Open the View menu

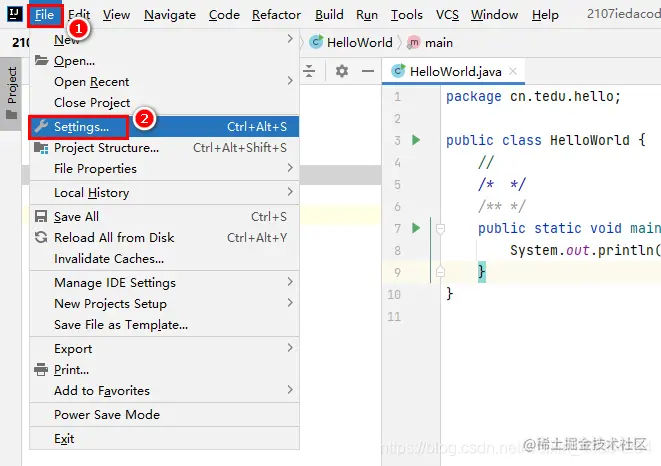click(116, 15)
